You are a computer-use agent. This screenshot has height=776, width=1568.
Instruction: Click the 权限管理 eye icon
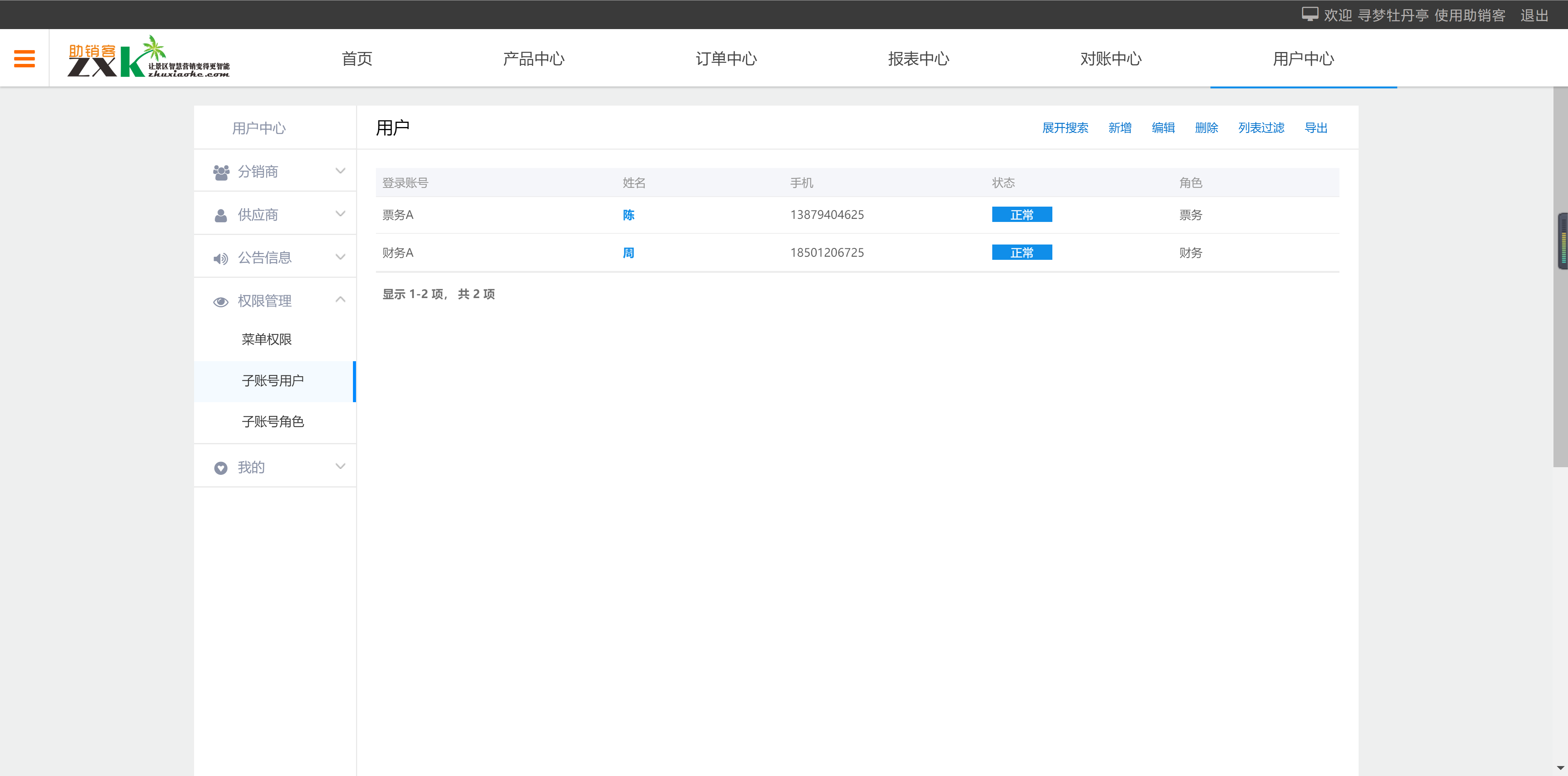[x=220, y=302]
